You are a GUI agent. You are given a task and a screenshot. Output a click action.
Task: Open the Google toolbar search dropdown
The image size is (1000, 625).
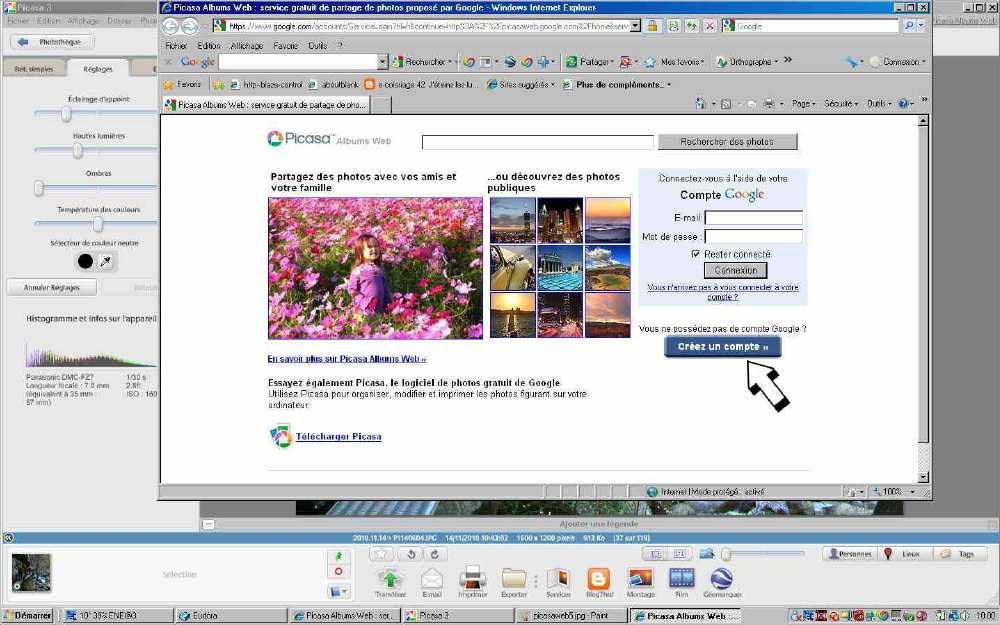[x=383, y=62]
